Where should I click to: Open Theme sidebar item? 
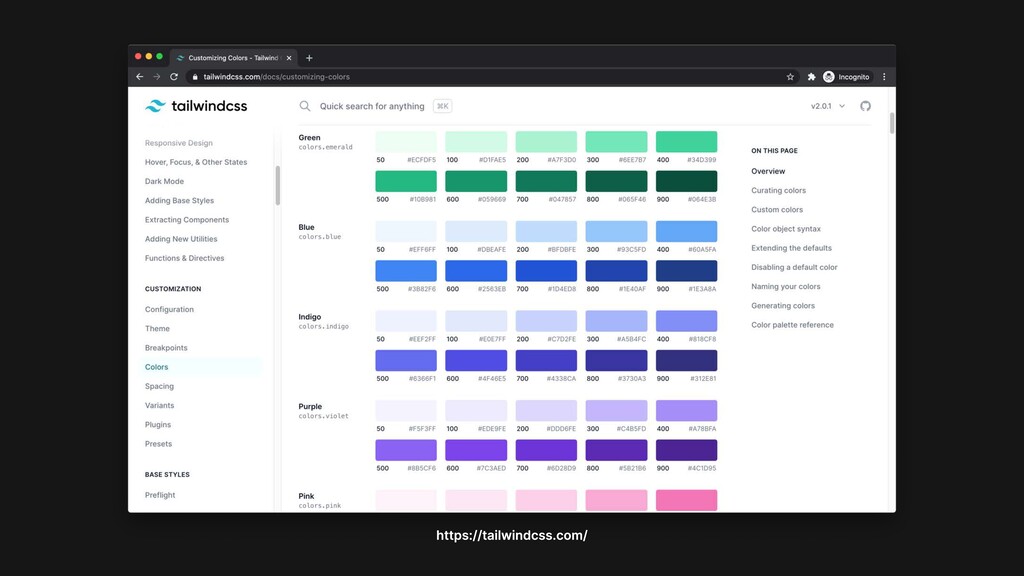point(157,328)
